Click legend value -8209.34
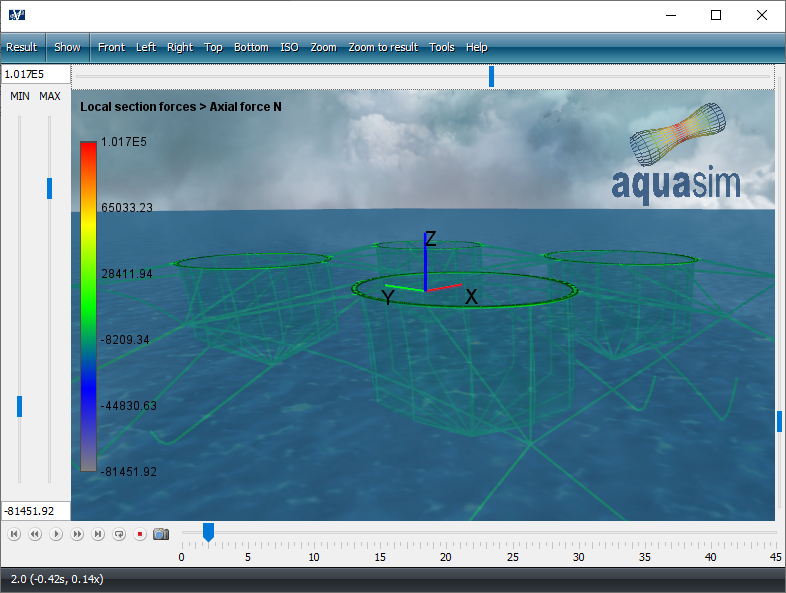Image resolution: width=786 pixels, height=593 pixels. pyautogui.click(x=125, y=340)
